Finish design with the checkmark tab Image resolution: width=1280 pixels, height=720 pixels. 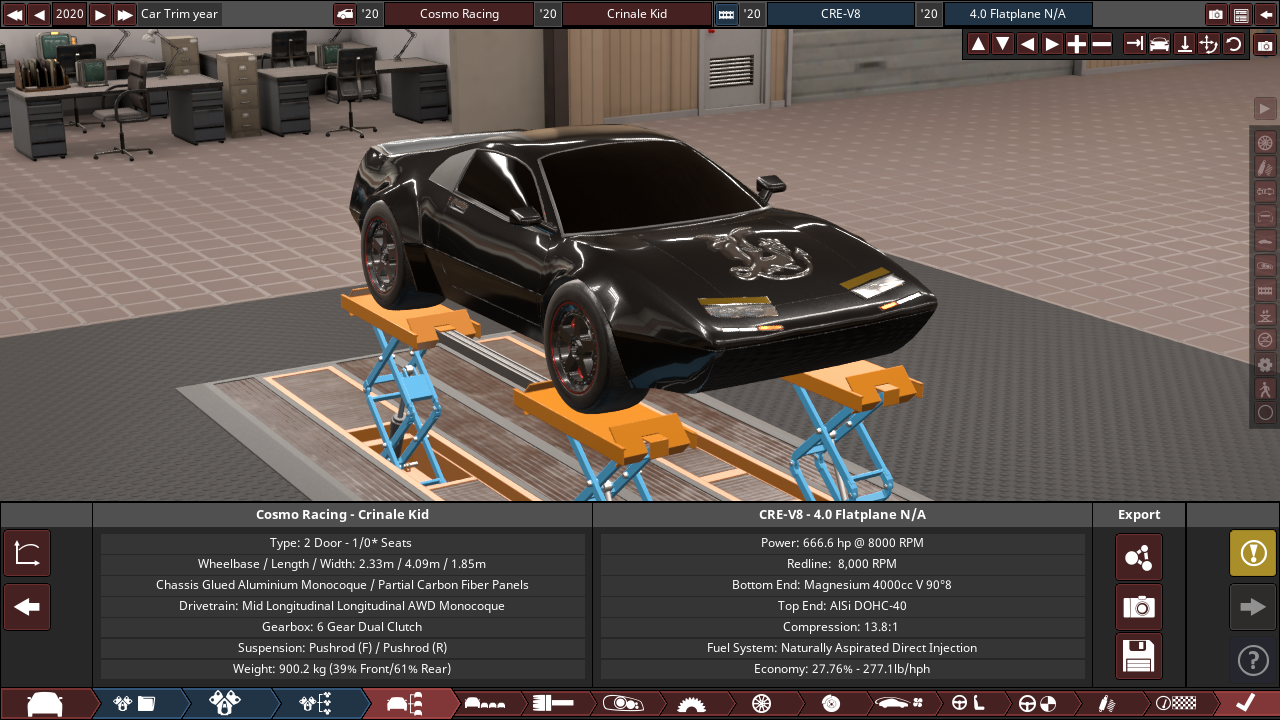point(1245,704)
